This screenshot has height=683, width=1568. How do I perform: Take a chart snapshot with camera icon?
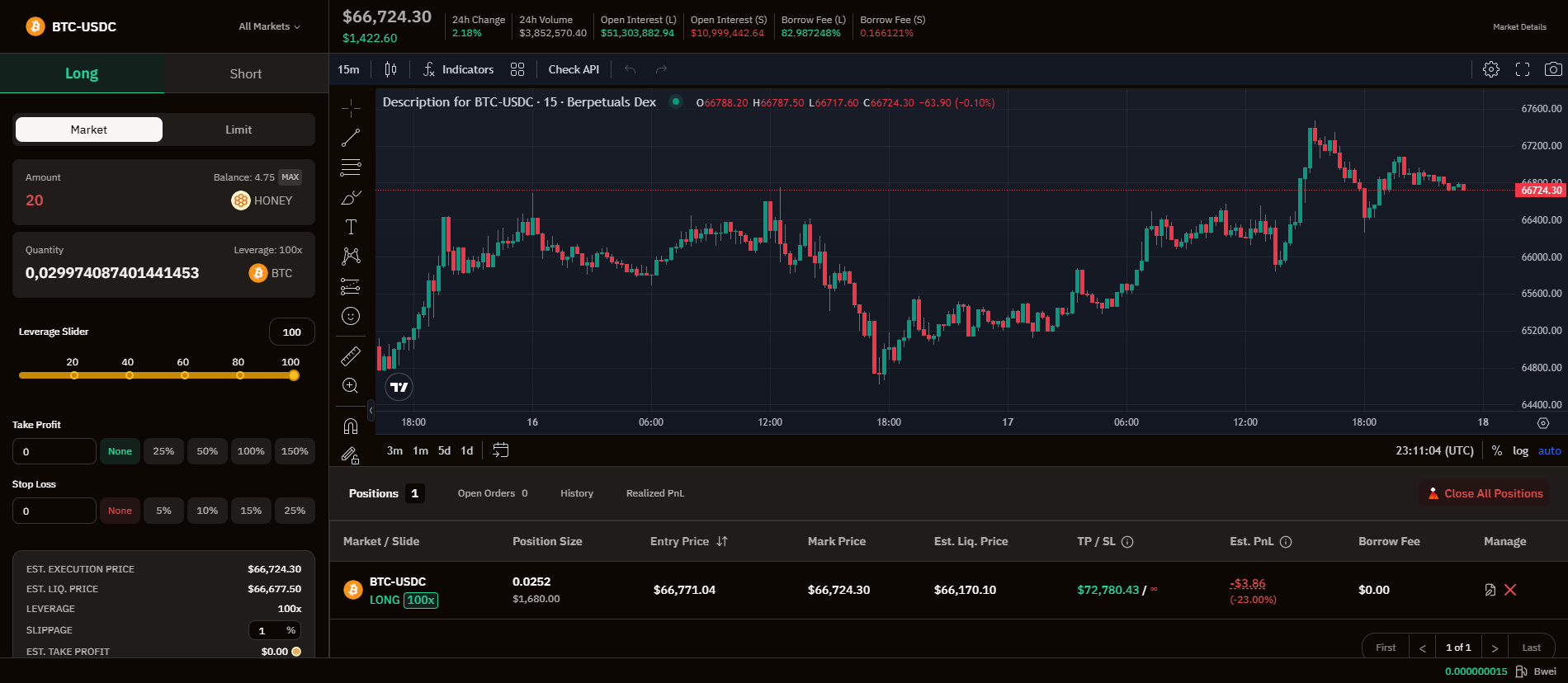(x=1553, y=69)
